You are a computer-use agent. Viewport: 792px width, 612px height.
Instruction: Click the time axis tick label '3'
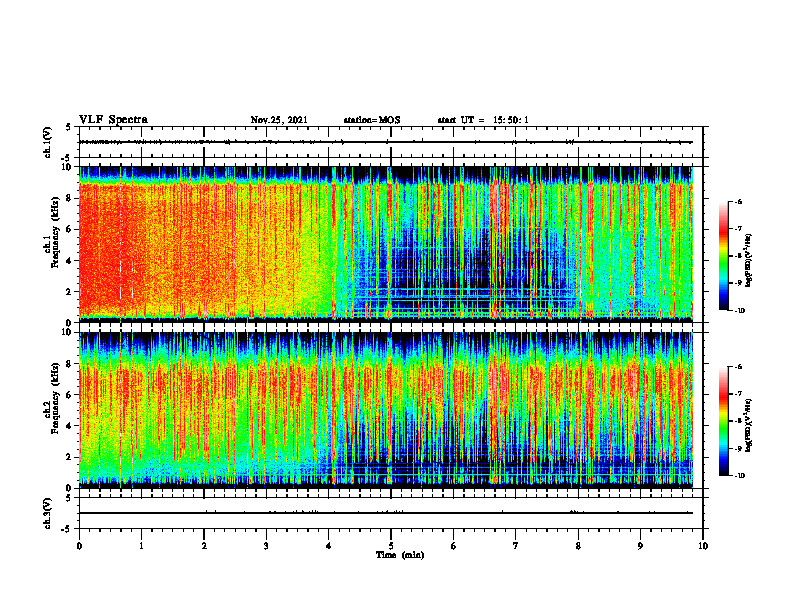coord(266,546)
